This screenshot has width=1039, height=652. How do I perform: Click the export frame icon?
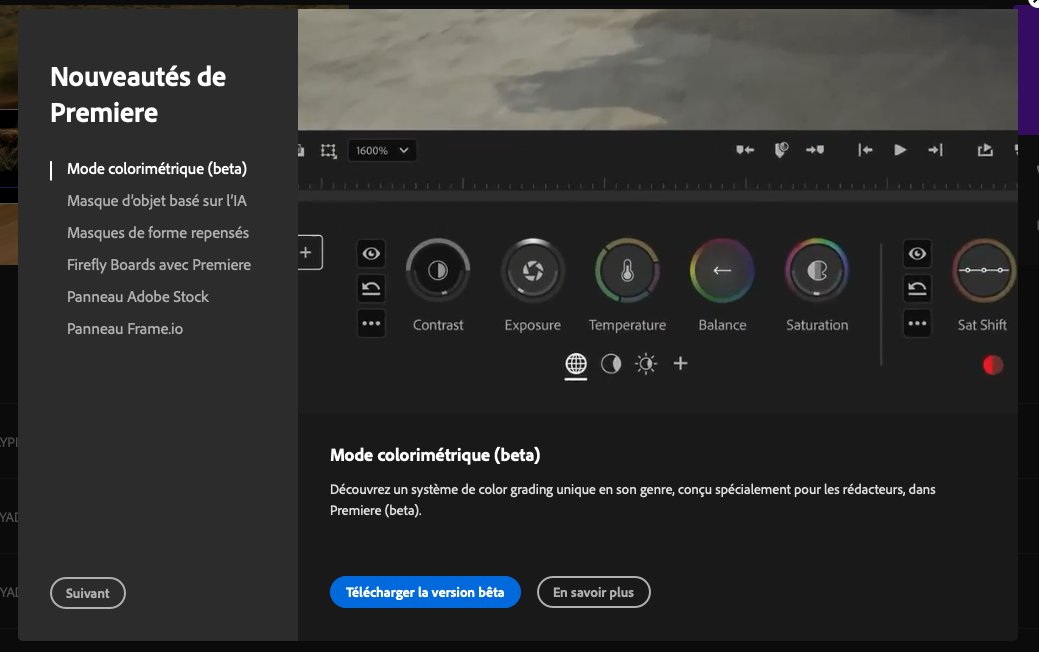point(985,150)
